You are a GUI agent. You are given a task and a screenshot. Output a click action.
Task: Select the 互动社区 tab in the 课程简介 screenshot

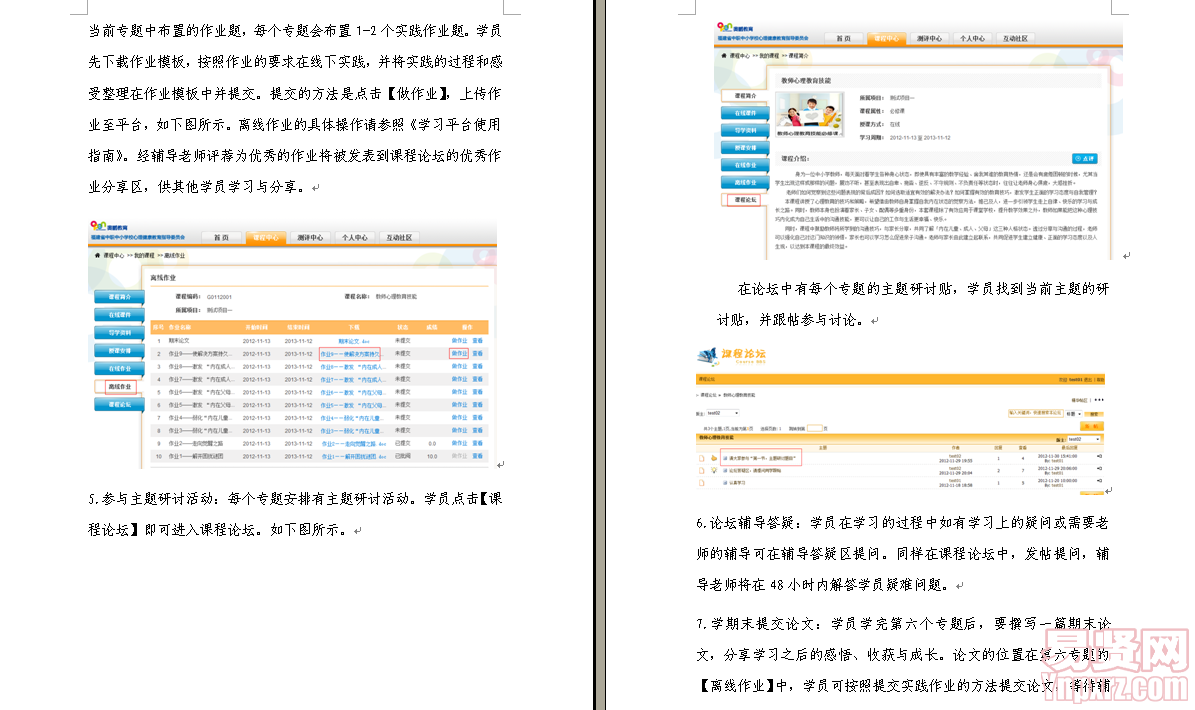1015,38
